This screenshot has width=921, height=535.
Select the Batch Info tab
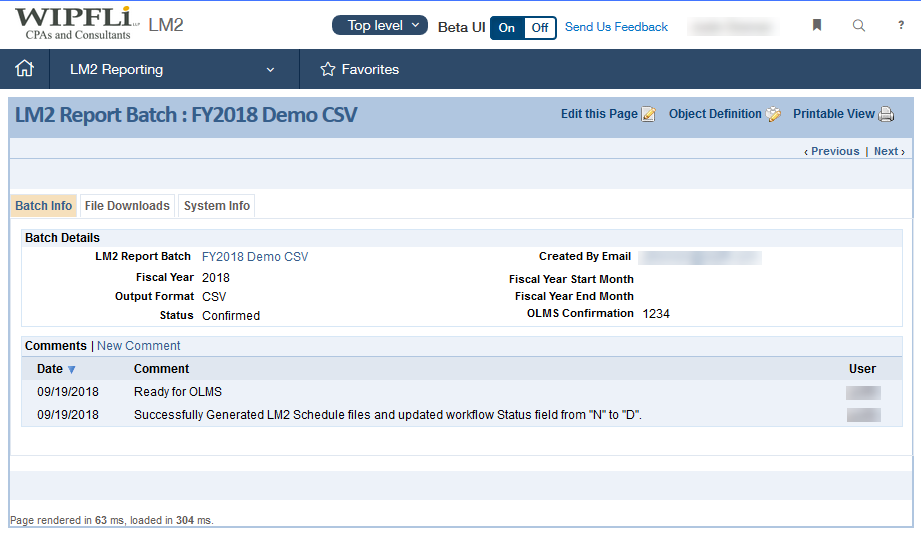click(x=44, y=206)
